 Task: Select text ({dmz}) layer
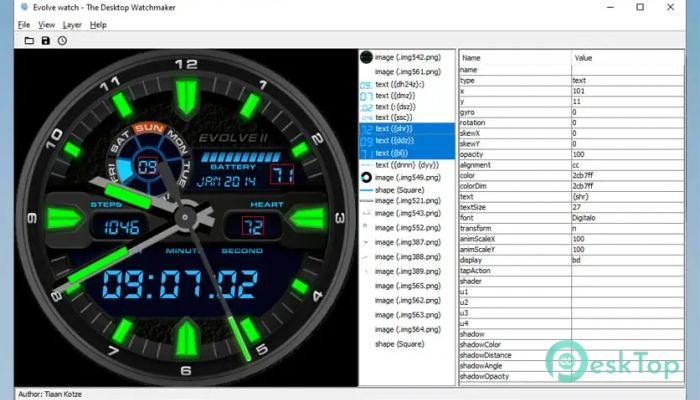395,96
